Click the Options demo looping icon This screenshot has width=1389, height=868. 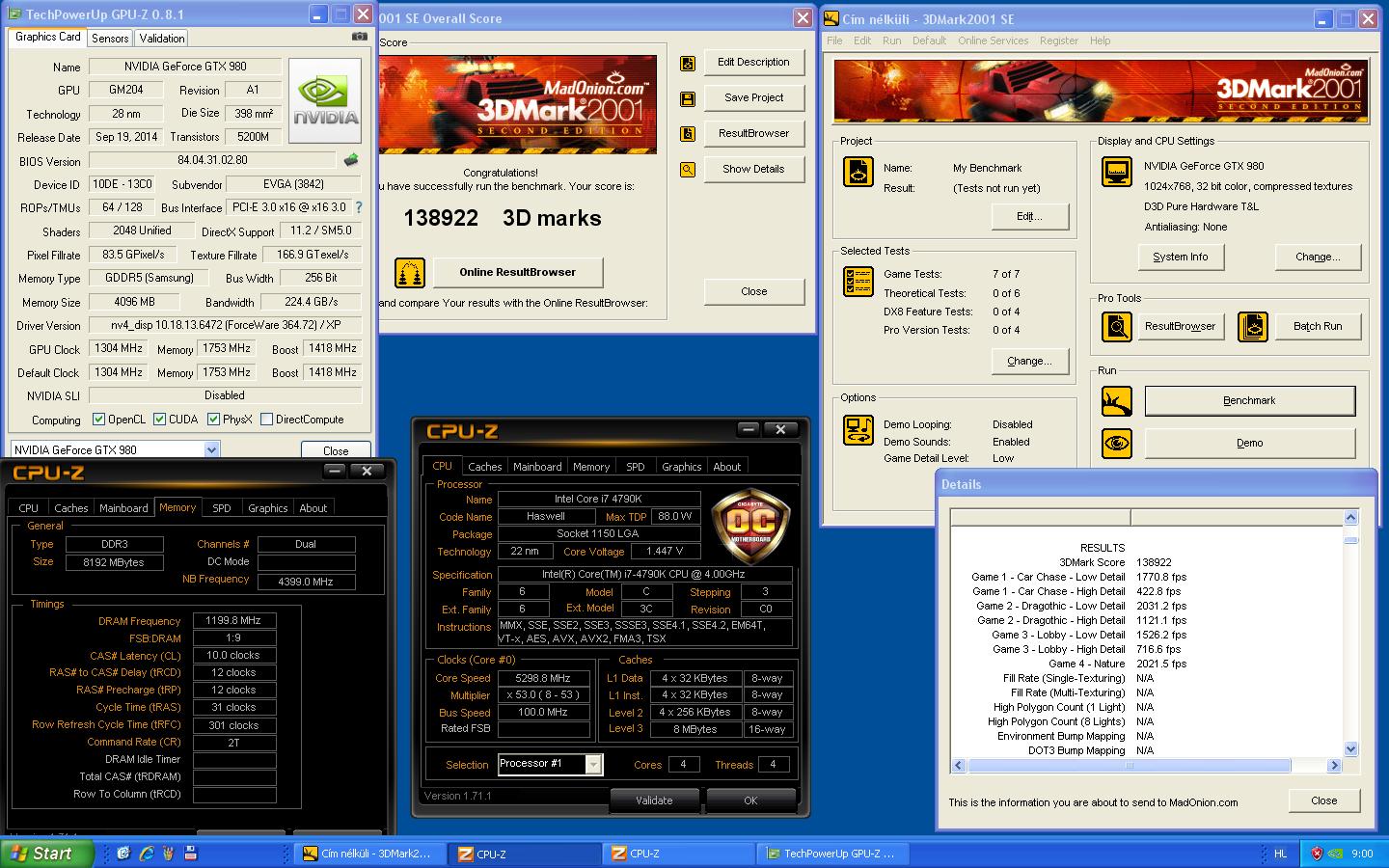858,429
